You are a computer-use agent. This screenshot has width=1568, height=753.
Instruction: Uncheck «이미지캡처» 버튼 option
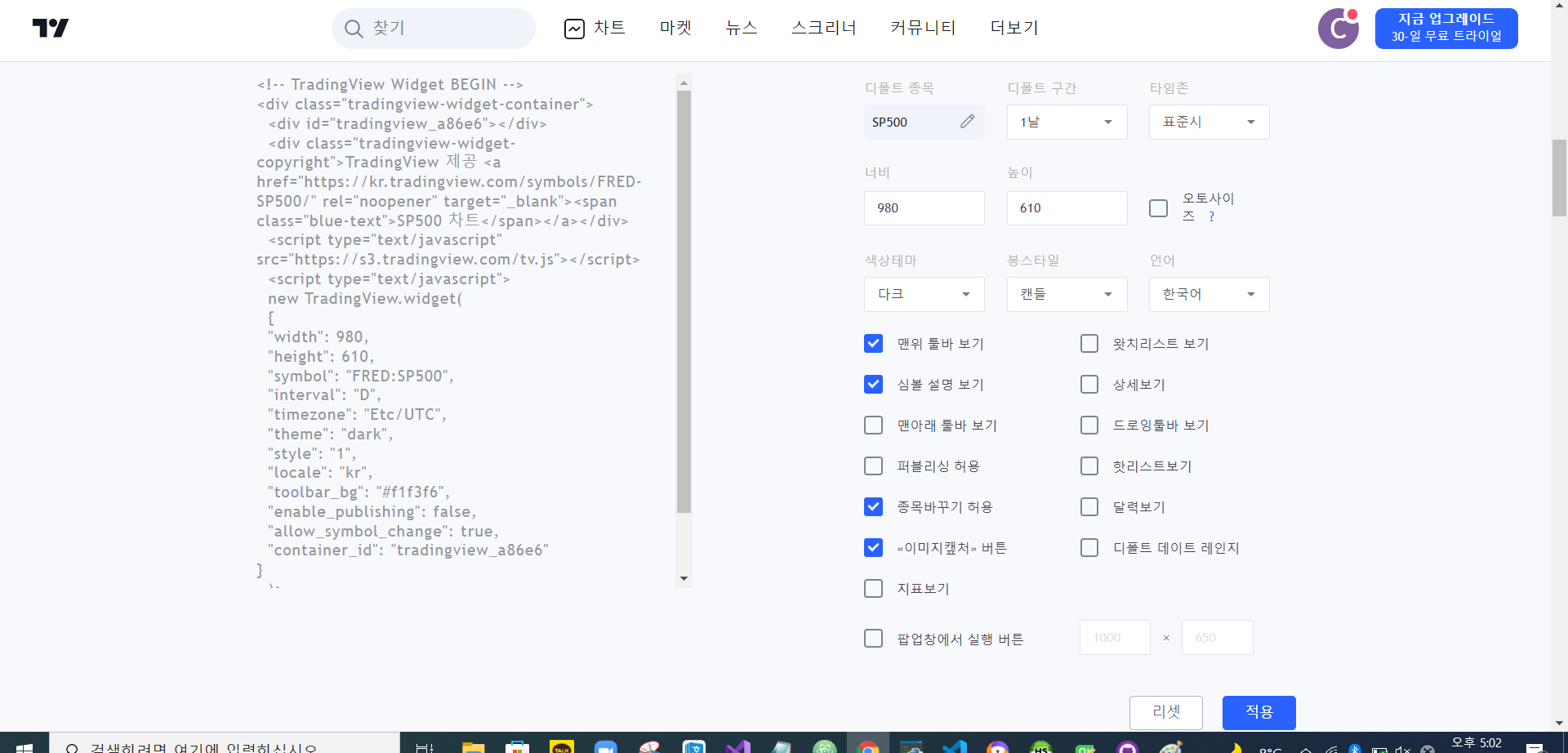873,547
